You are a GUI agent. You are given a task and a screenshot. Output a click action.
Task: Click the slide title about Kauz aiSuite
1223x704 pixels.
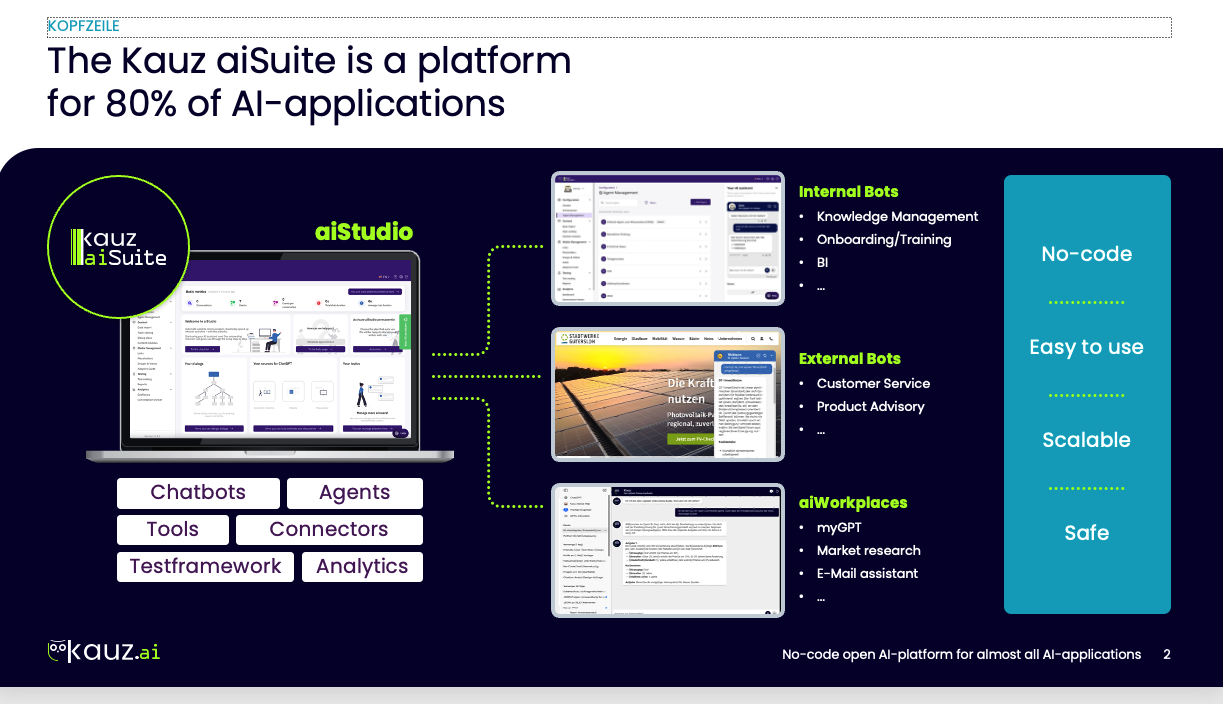pyautogui.click(x=309, y=82)
